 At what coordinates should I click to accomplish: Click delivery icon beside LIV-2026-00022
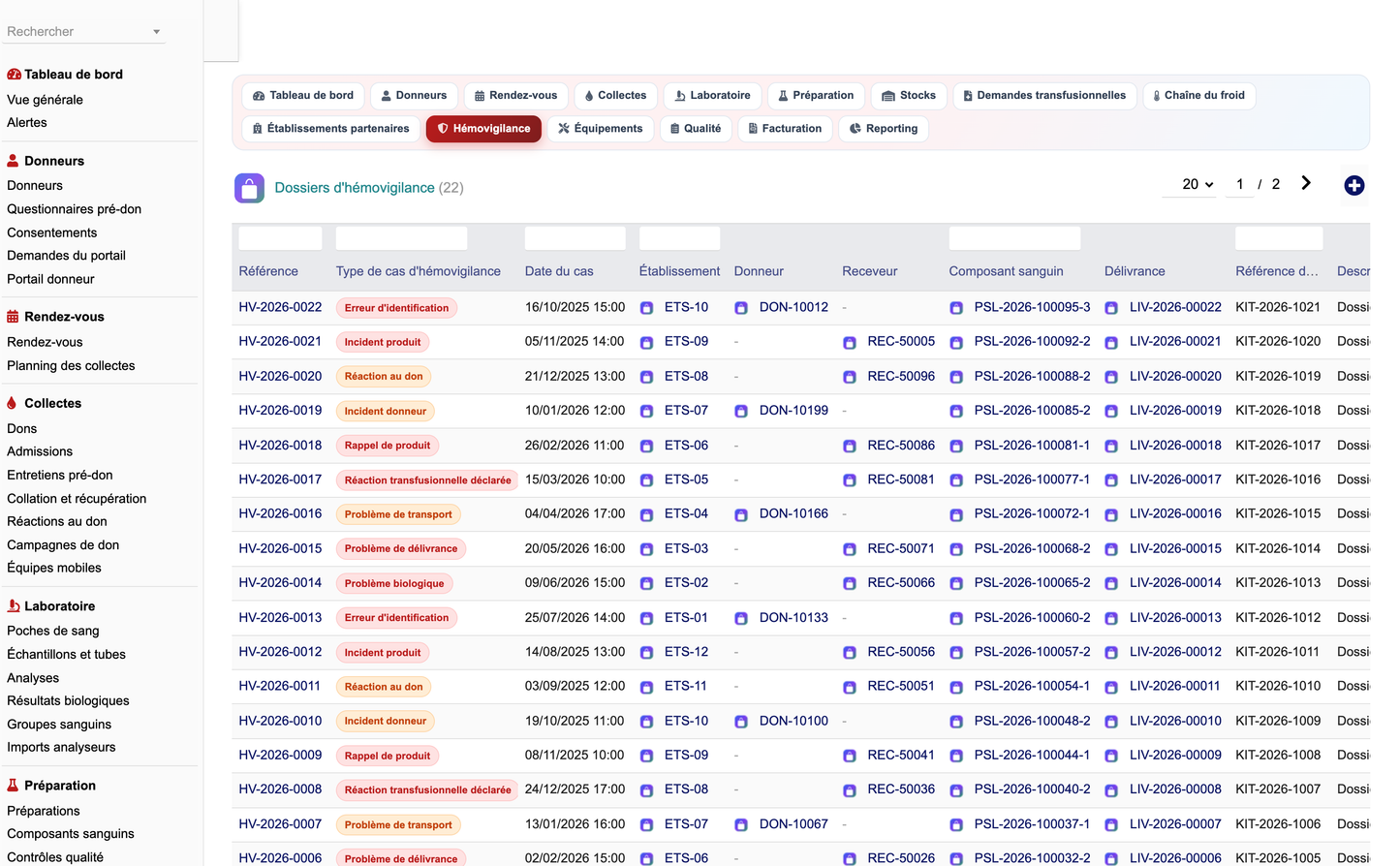tap(1111, 308)
